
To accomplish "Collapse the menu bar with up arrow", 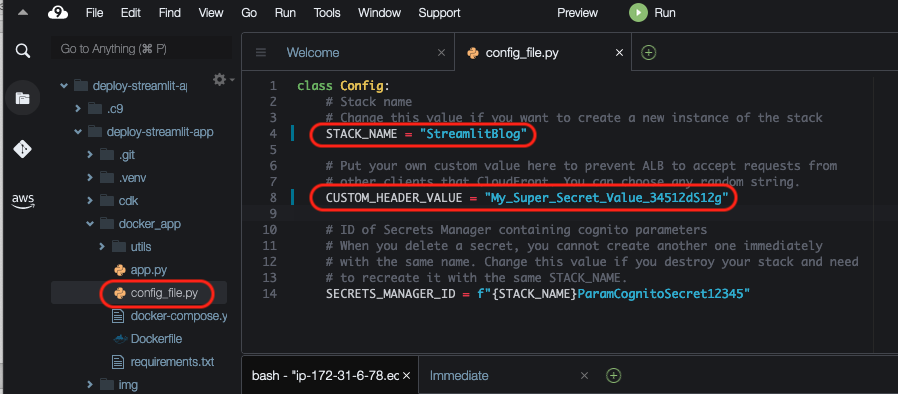I will point(23,13).
